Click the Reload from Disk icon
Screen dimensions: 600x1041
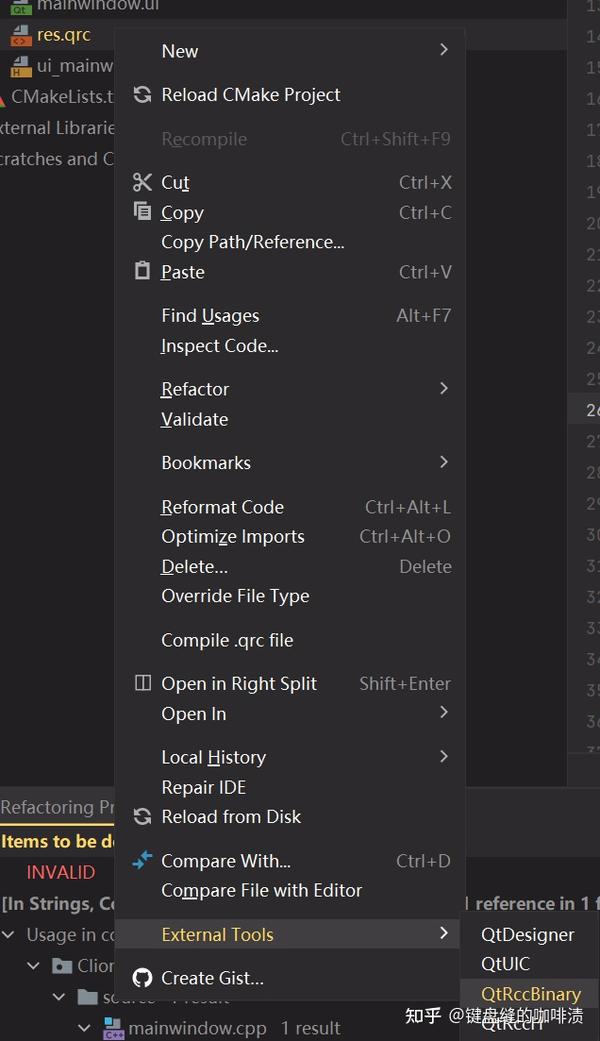[142, 817]
